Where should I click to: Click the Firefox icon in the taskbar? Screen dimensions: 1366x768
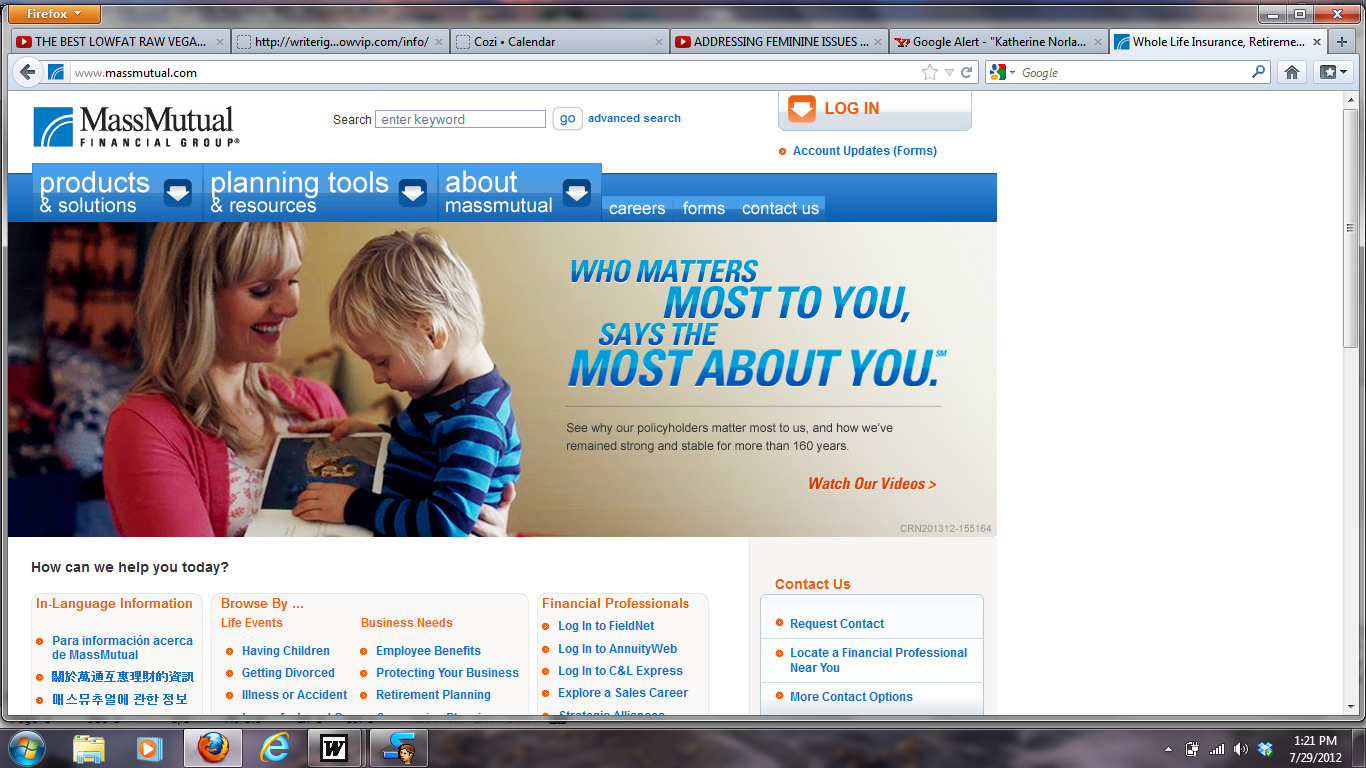[x=212, y=748]
